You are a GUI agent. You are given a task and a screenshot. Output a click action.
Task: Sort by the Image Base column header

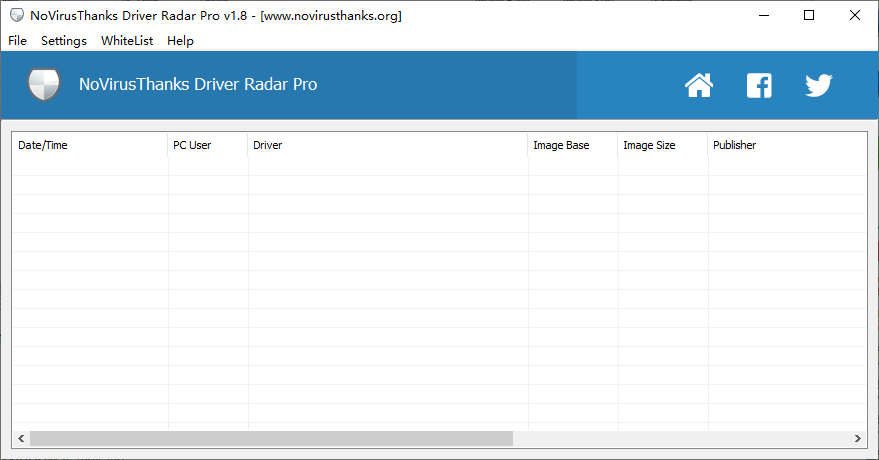click(x=573, y=145)
